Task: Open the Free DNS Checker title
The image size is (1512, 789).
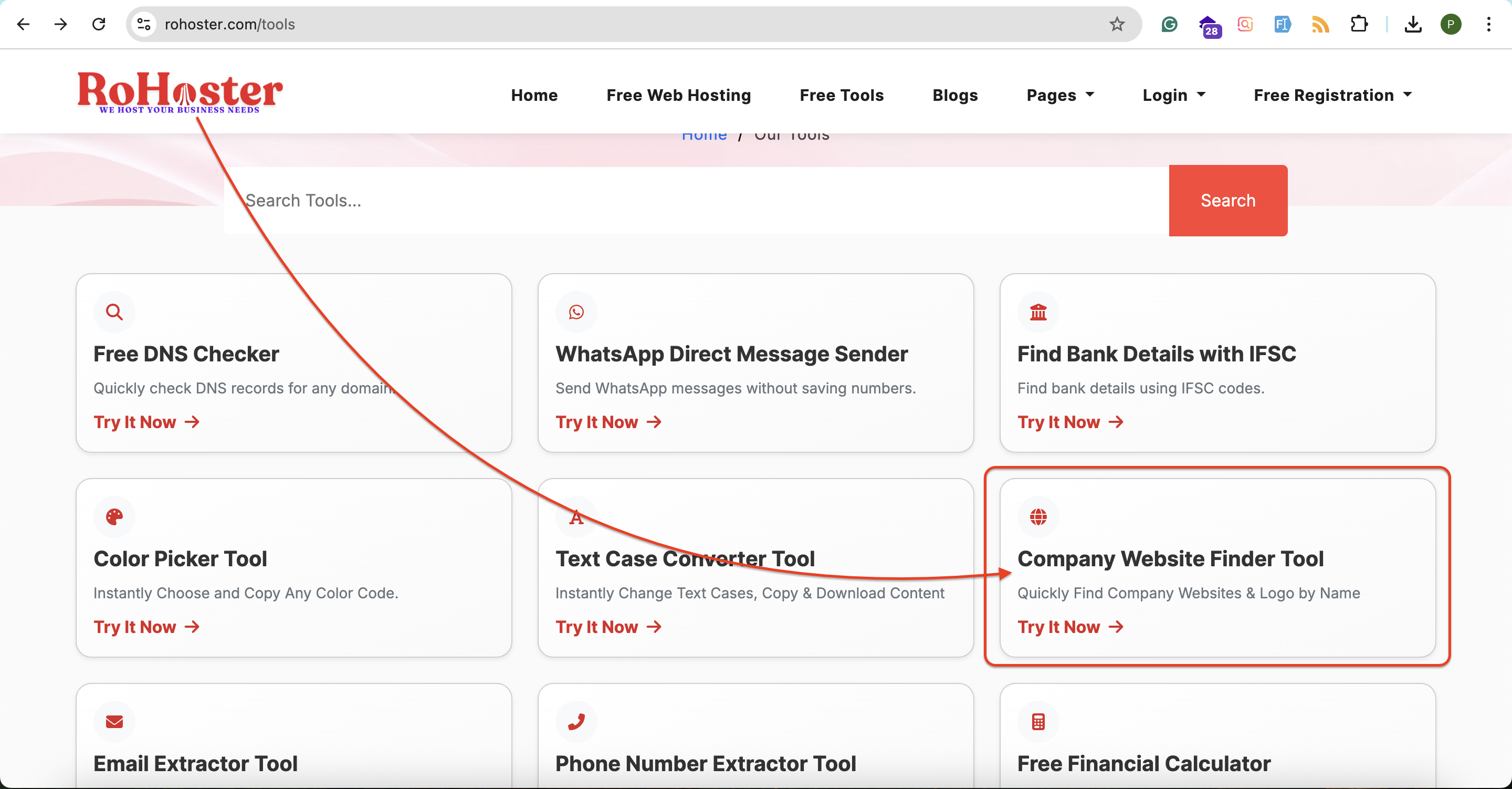Action: click(x=186, y=354)
